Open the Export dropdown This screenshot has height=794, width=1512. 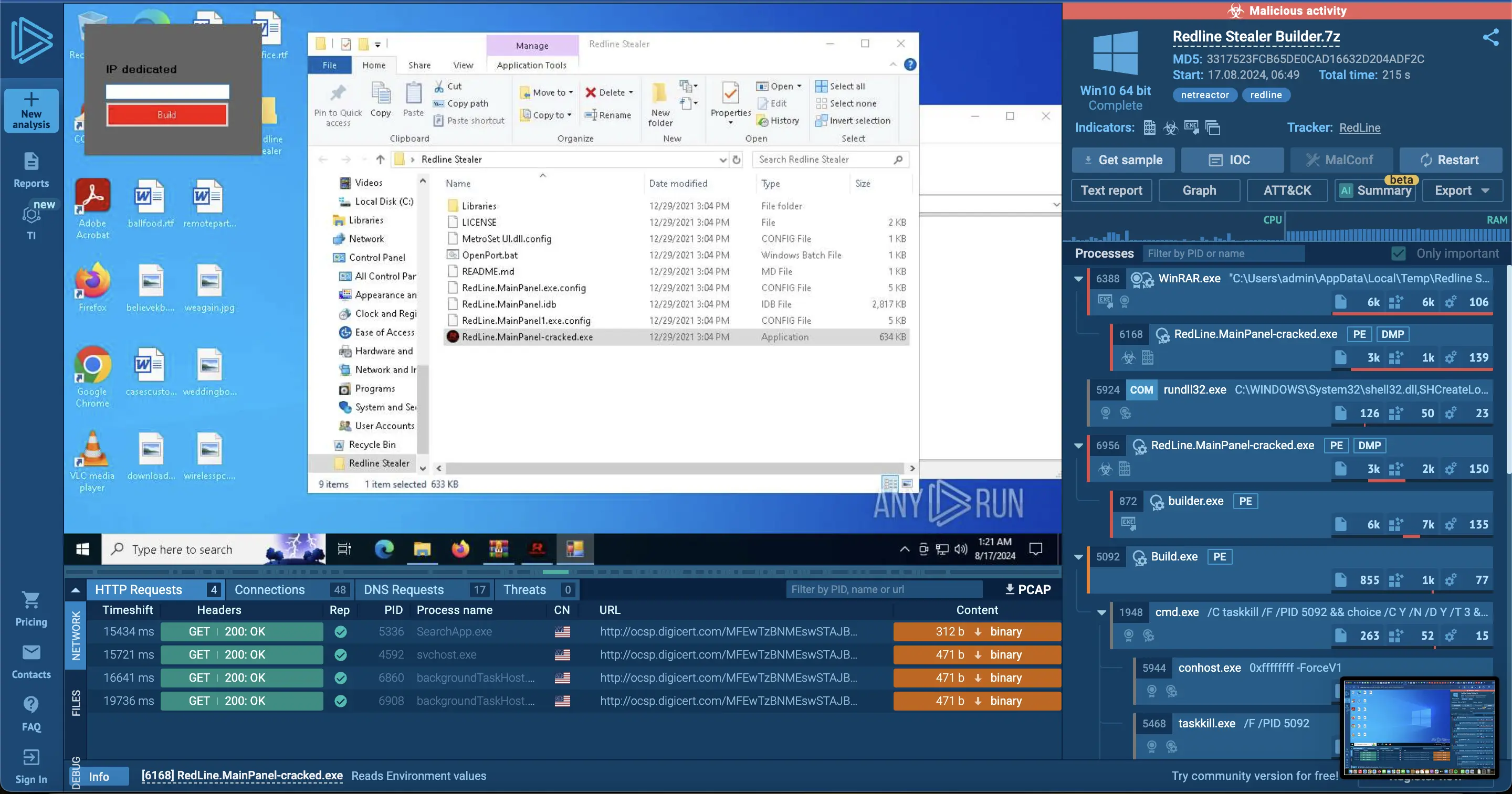1462,190
